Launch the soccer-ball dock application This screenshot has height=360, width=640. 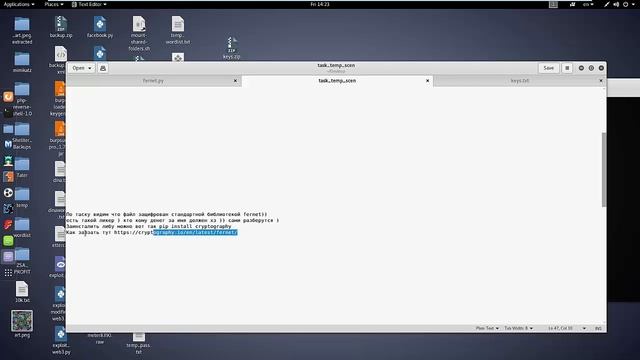(8, 193)
